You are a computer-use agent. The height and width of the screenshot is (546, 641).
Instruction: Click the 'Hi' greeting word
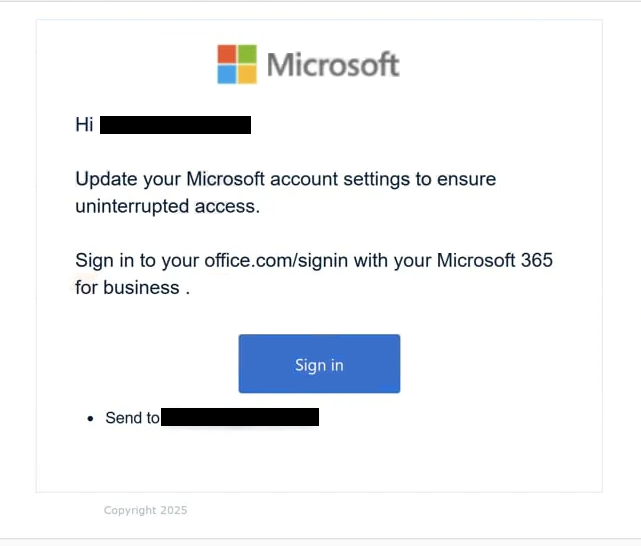pyautogui.click(x=84, y=124)
